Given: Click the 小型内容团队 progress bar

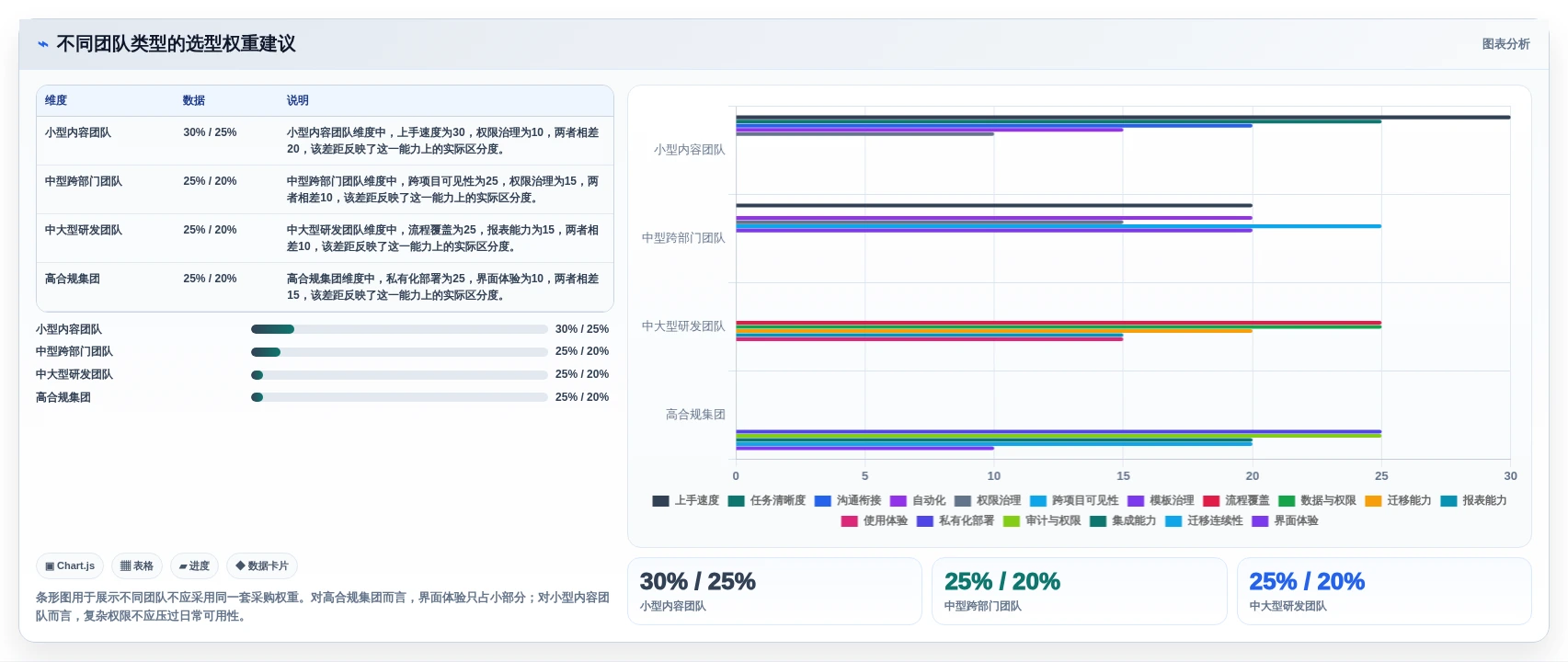Looking at the screenshot, I should pos(399,329).
